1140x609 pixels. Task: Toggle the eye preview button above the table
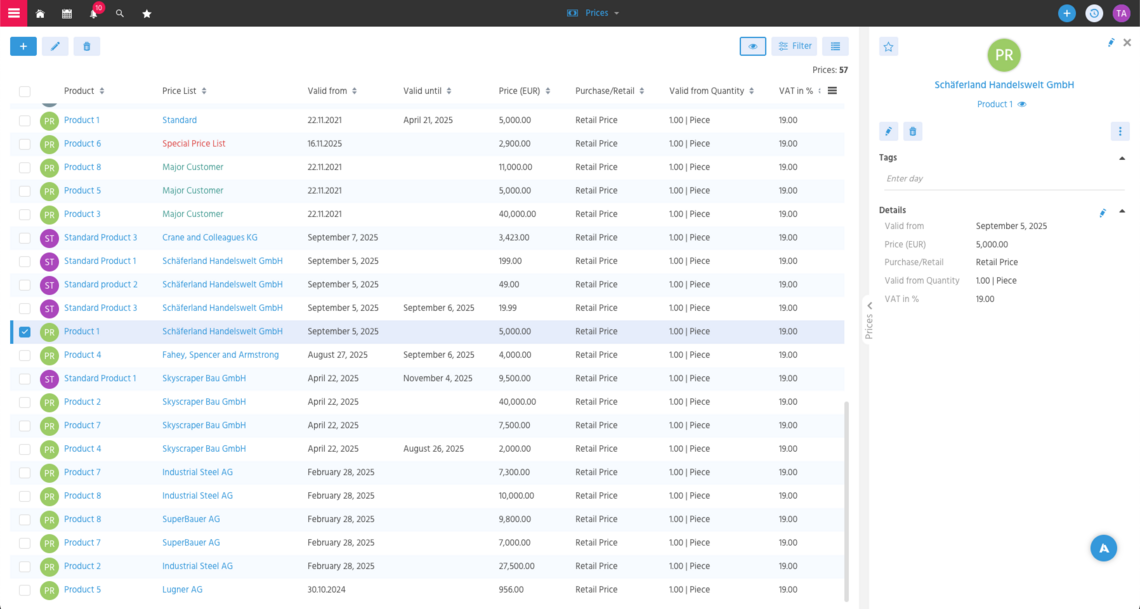pos(752,46)
